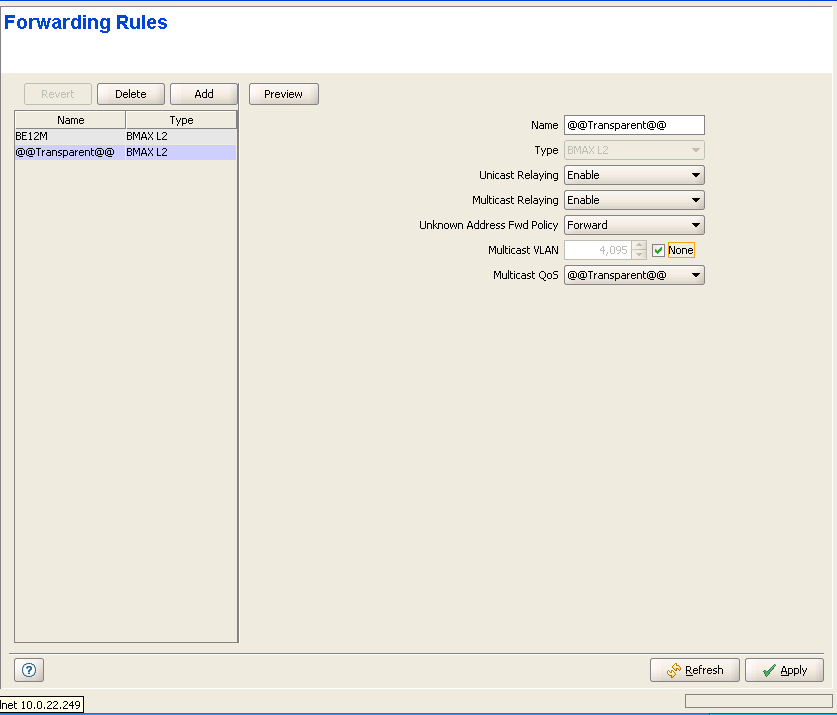Click the Add button
Viewport: 837px width, 715px height.
[x=204, y=94]
